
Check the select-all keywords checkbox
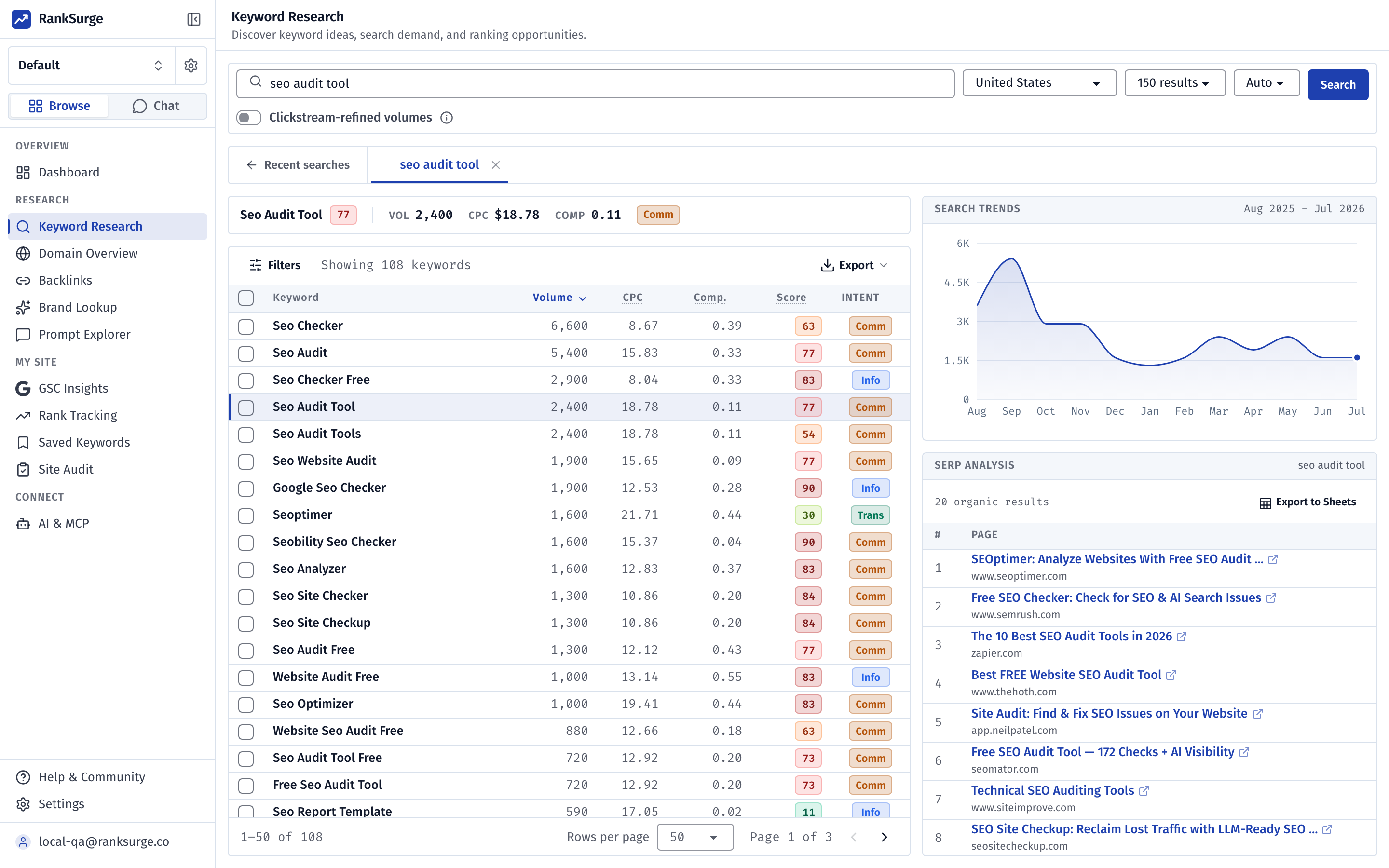[246, 298]
